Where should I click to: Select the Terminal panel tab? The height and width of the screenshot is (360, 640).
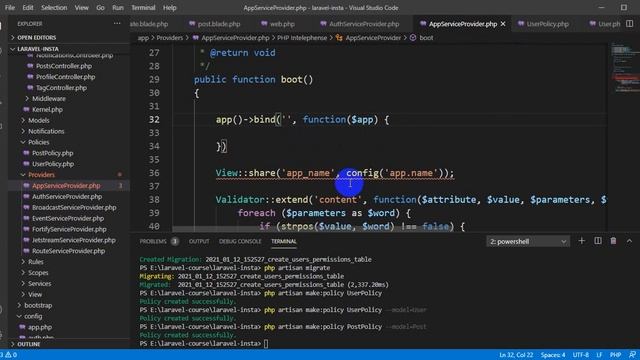284,242
